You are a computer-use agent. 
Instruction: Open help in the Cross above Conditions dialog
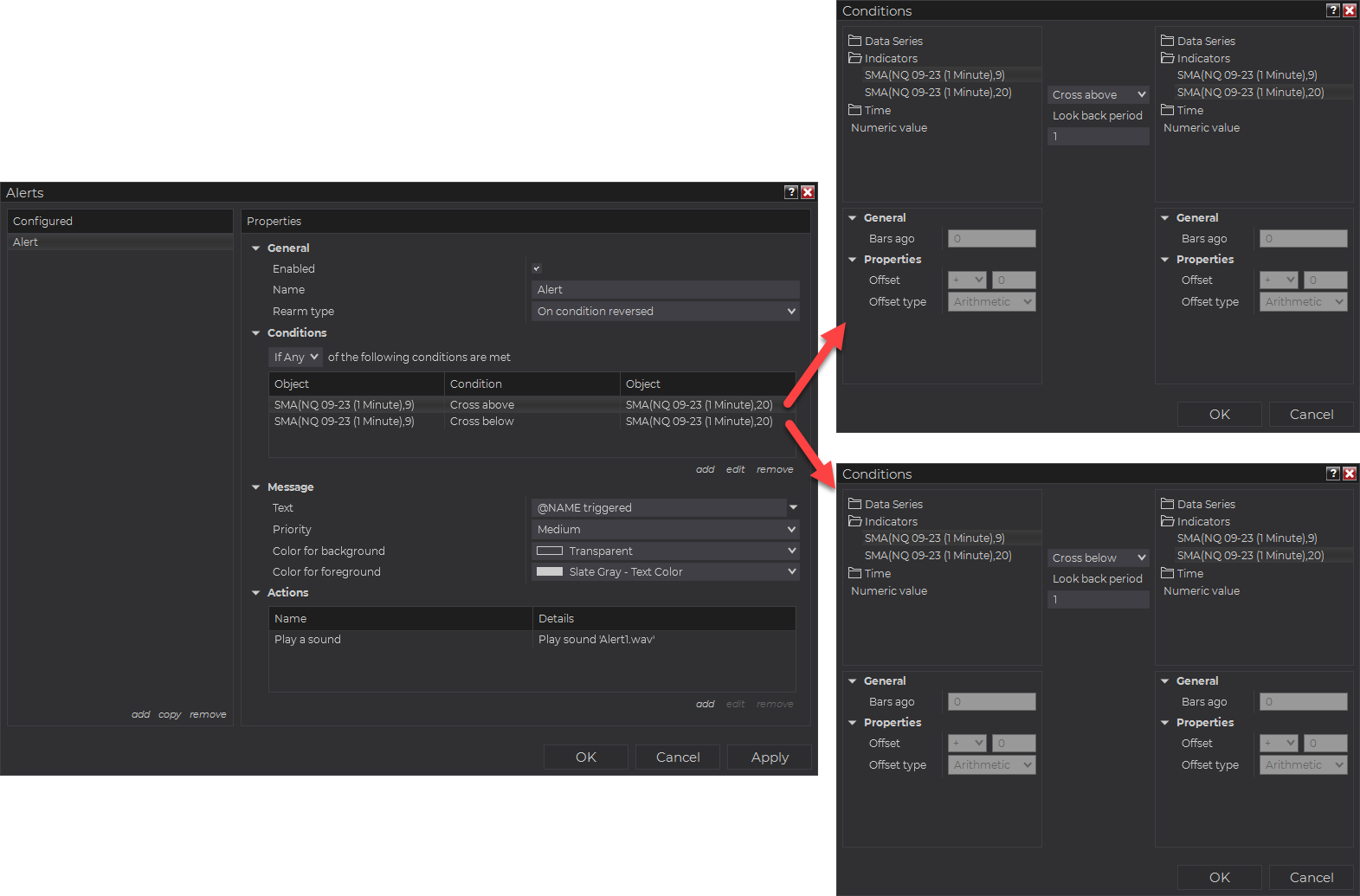[x=1333, y=10]
